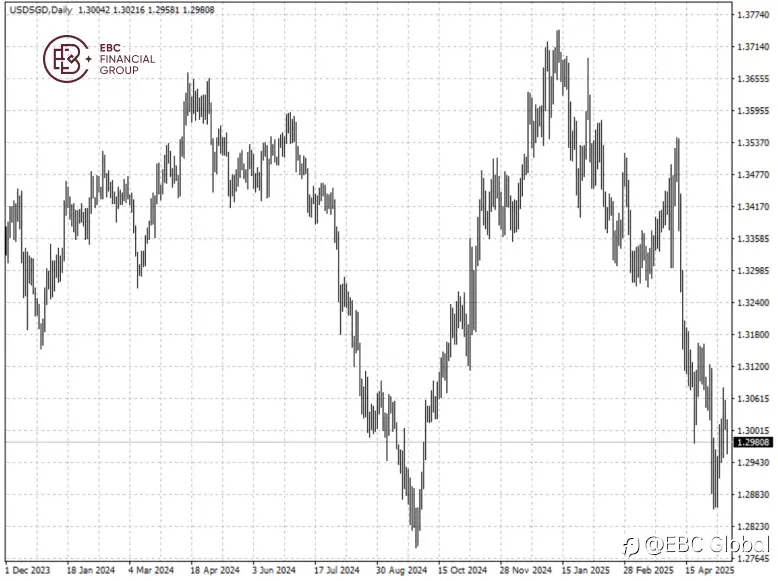The image size is (778, 581).
Task: Click the 1 Dec 2023 date label
Action: coord(28,570)
